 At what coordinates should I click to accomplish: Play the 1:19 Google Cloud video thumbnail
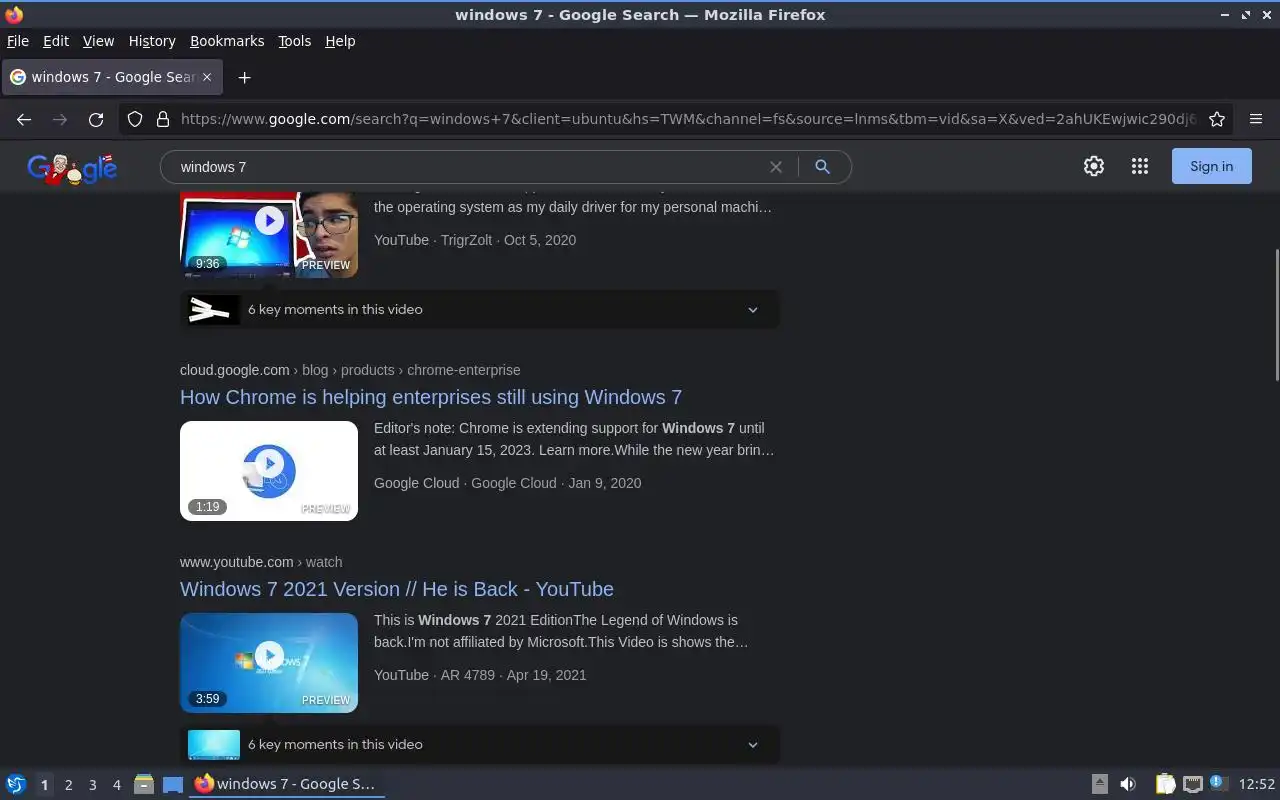coord(269,471)
